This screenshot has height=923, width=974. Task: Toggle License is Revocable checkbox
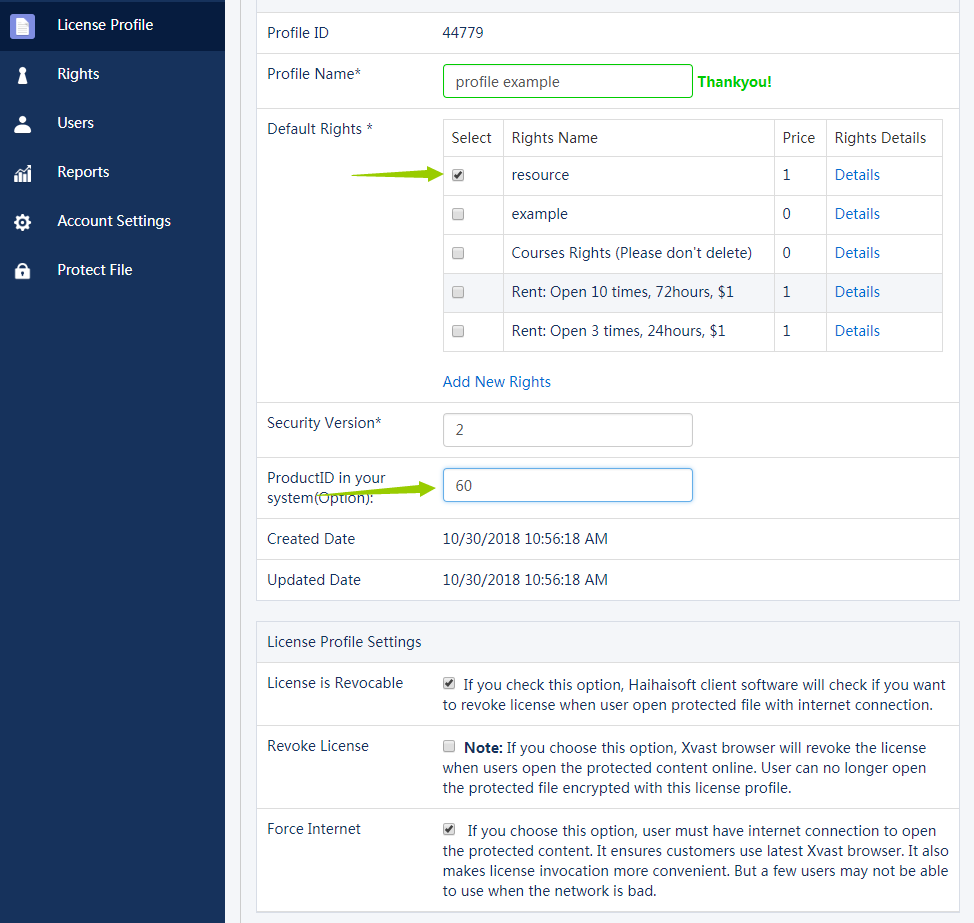449,683
